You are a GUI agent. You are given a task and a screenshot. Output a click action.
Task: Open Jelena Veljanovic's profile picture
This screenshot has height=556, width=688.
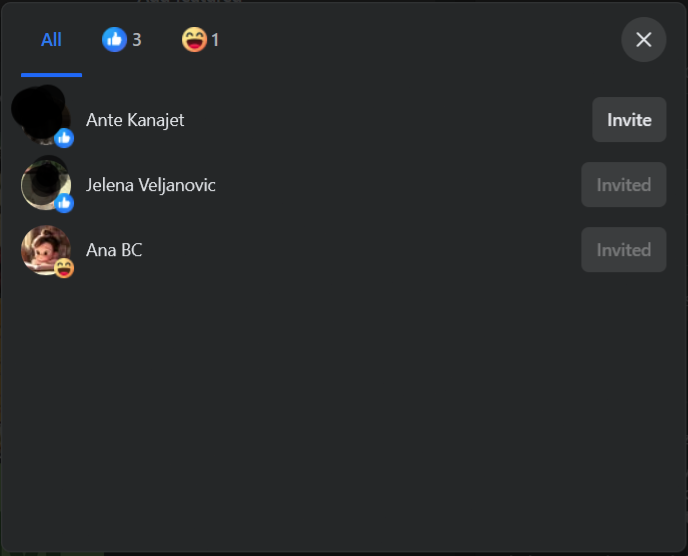46,185
